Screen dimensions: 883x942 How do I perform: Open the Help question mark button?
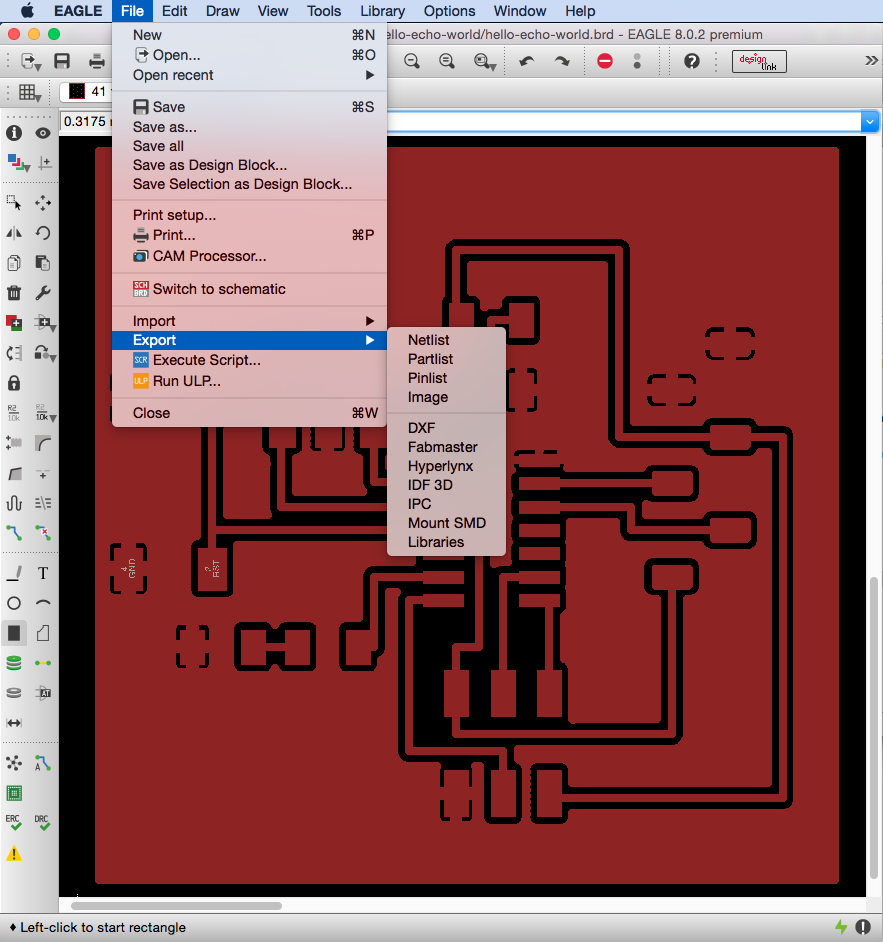(x=692, y=61)
